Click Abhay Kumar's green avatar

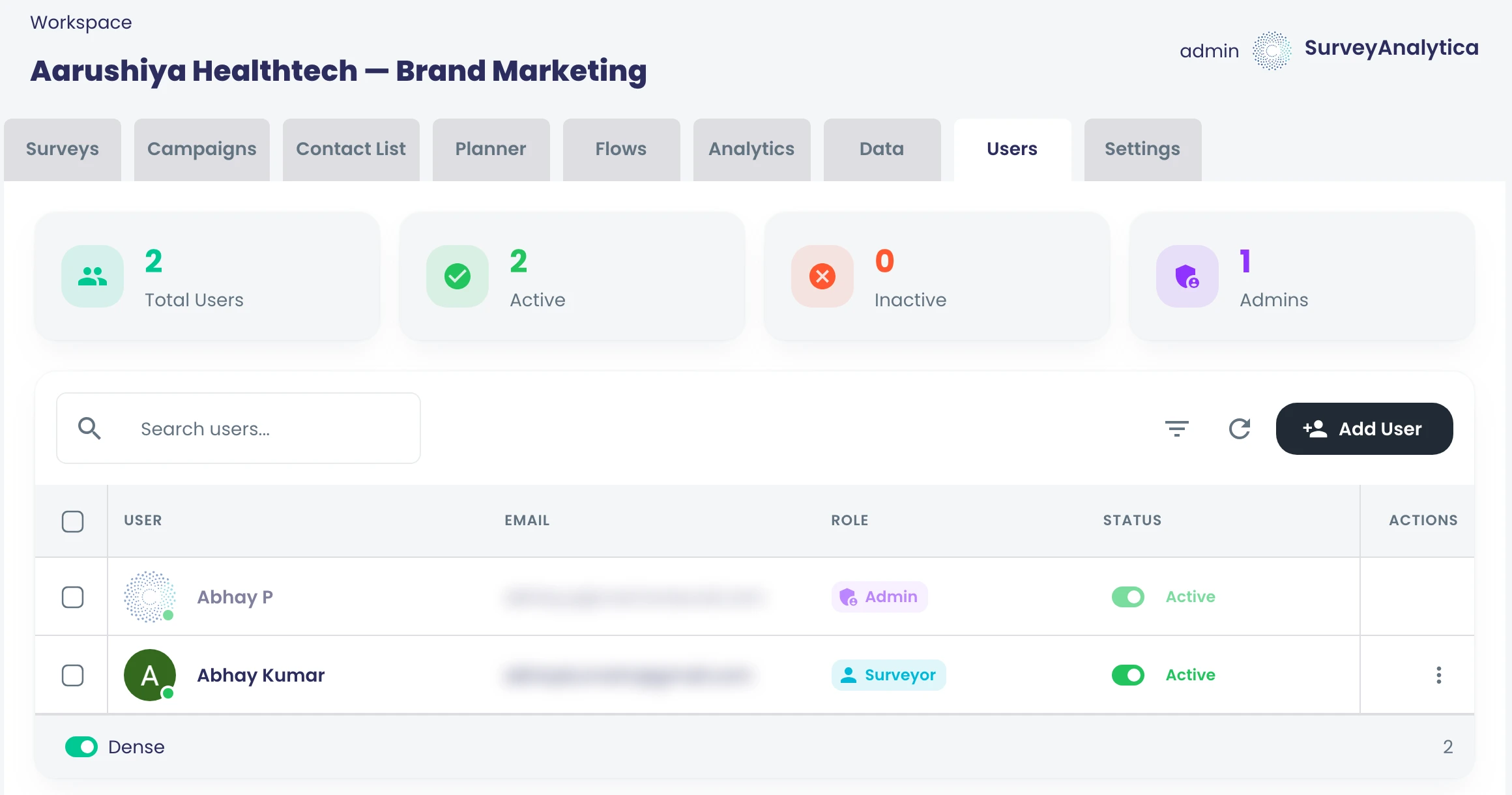tap(150, 675)
